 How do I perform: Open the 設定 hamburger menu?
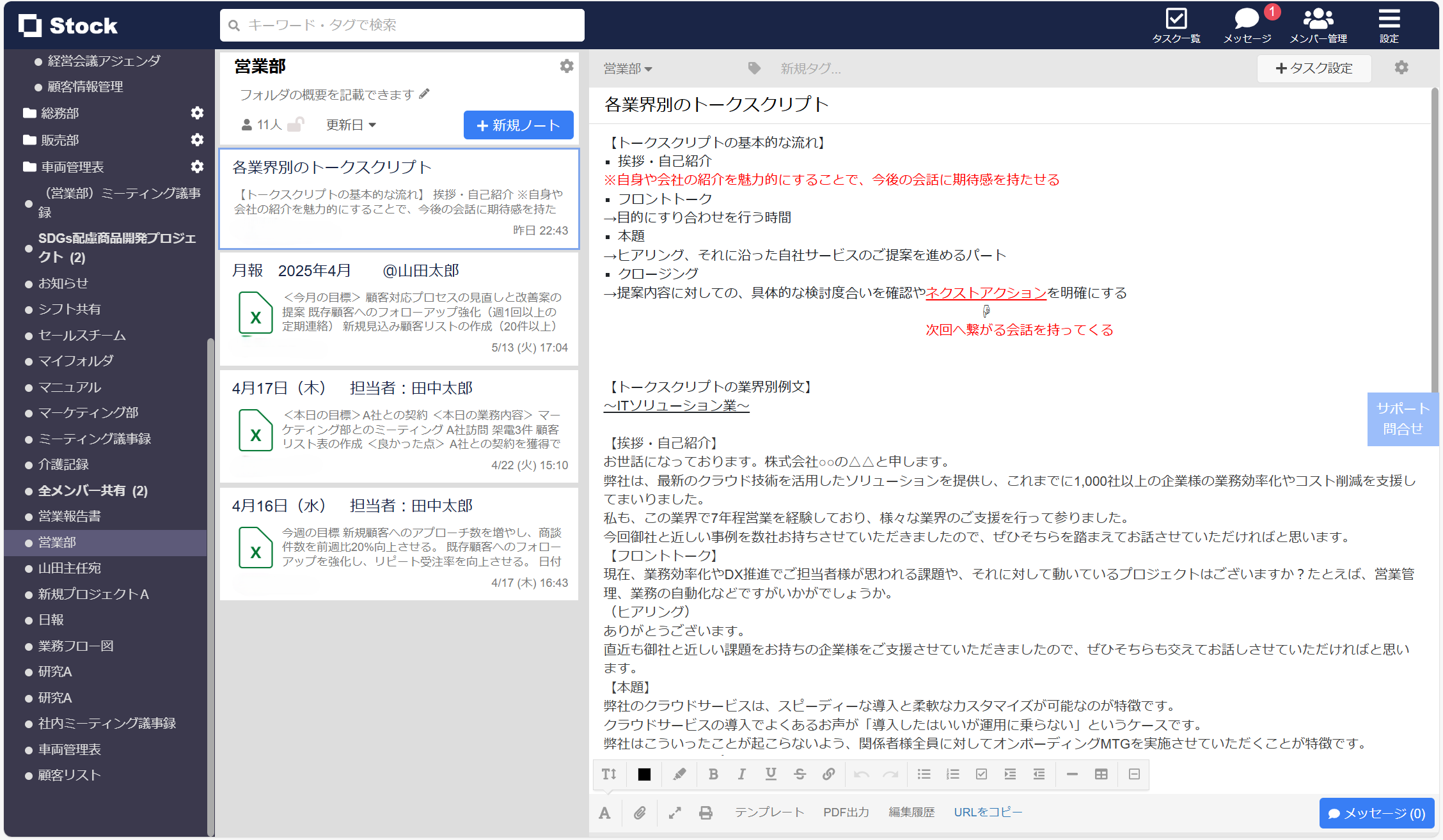(x=1389, y=26)
